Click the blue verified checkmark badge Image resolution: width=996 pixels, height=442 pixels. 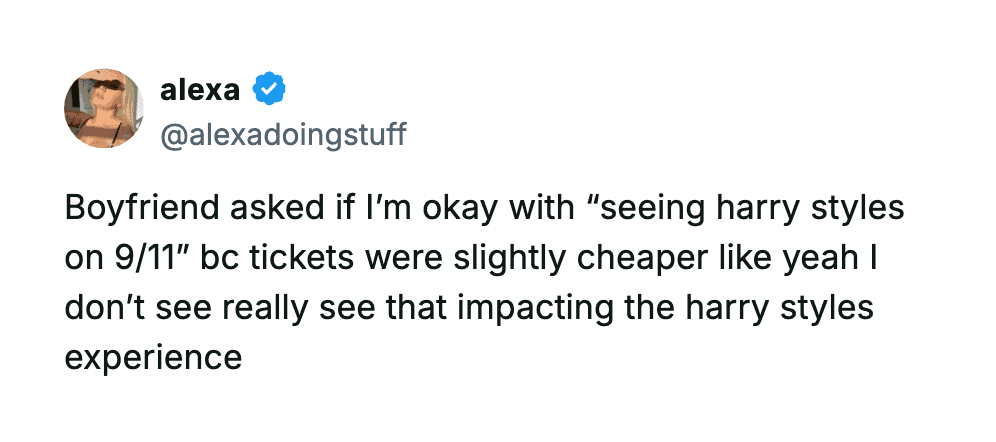pyautogui.click(x=268, y=90)
